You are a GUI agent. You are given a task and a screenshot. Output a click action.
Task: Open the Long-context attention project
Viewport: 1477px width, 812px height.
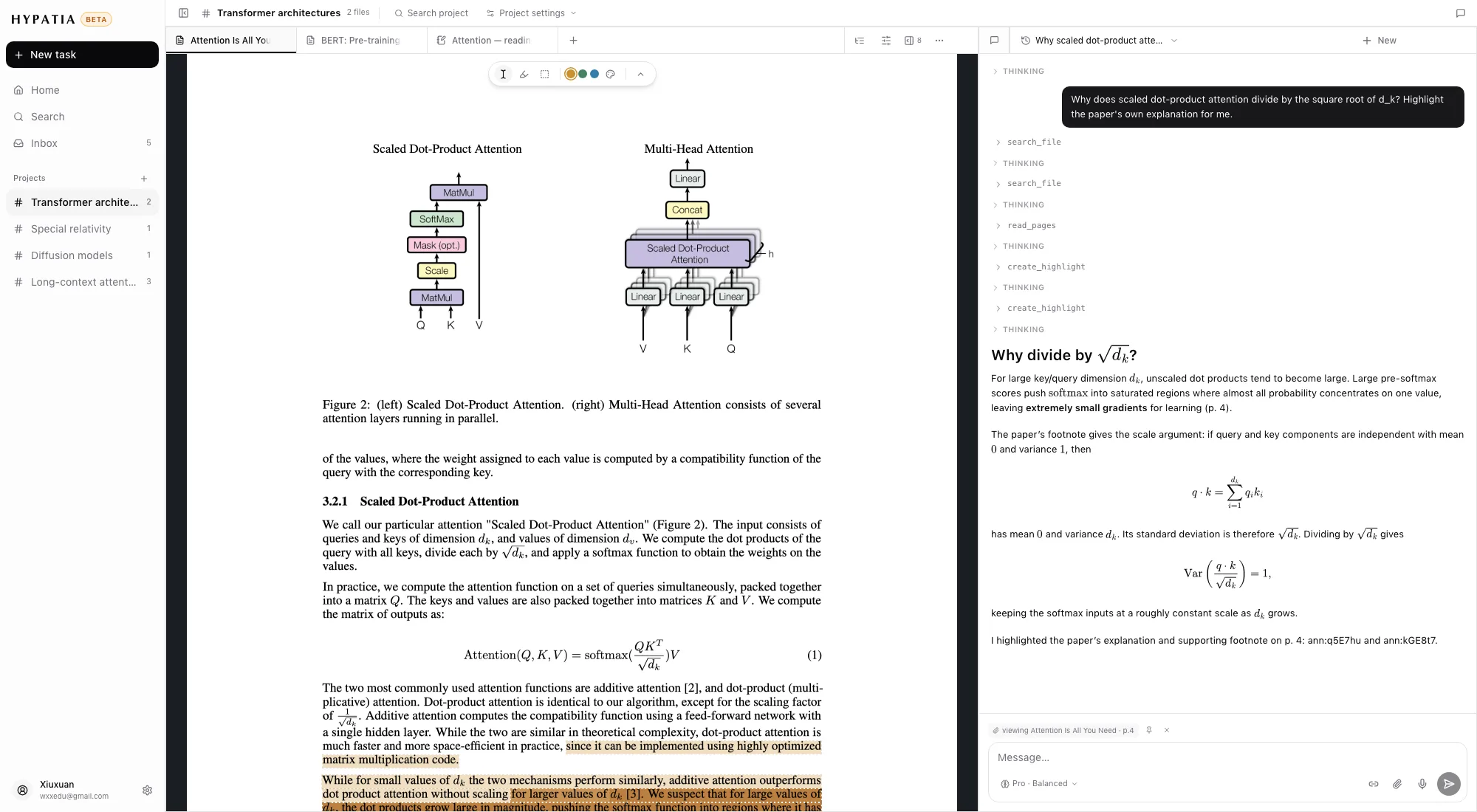pos(82,282)
